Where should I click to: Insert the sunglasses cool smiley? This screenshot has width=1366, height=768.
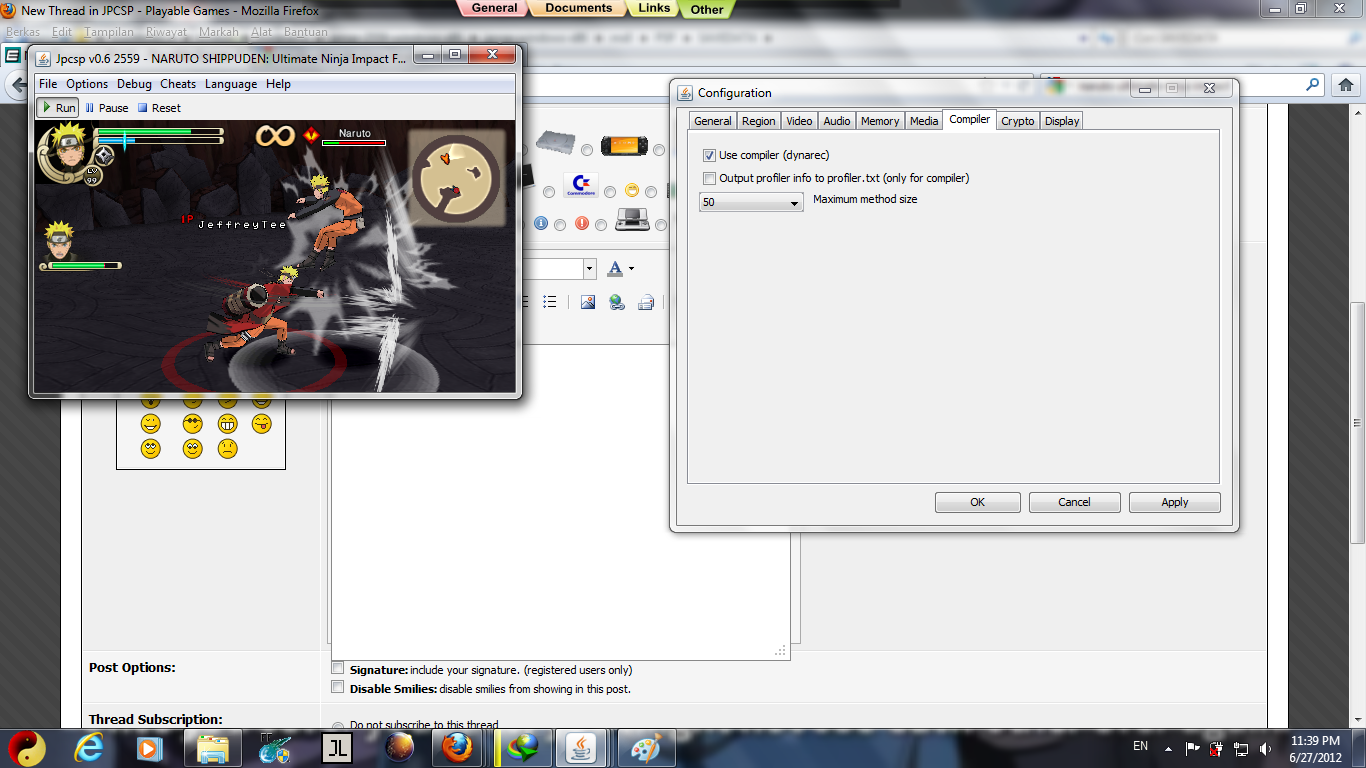[193, 424]
